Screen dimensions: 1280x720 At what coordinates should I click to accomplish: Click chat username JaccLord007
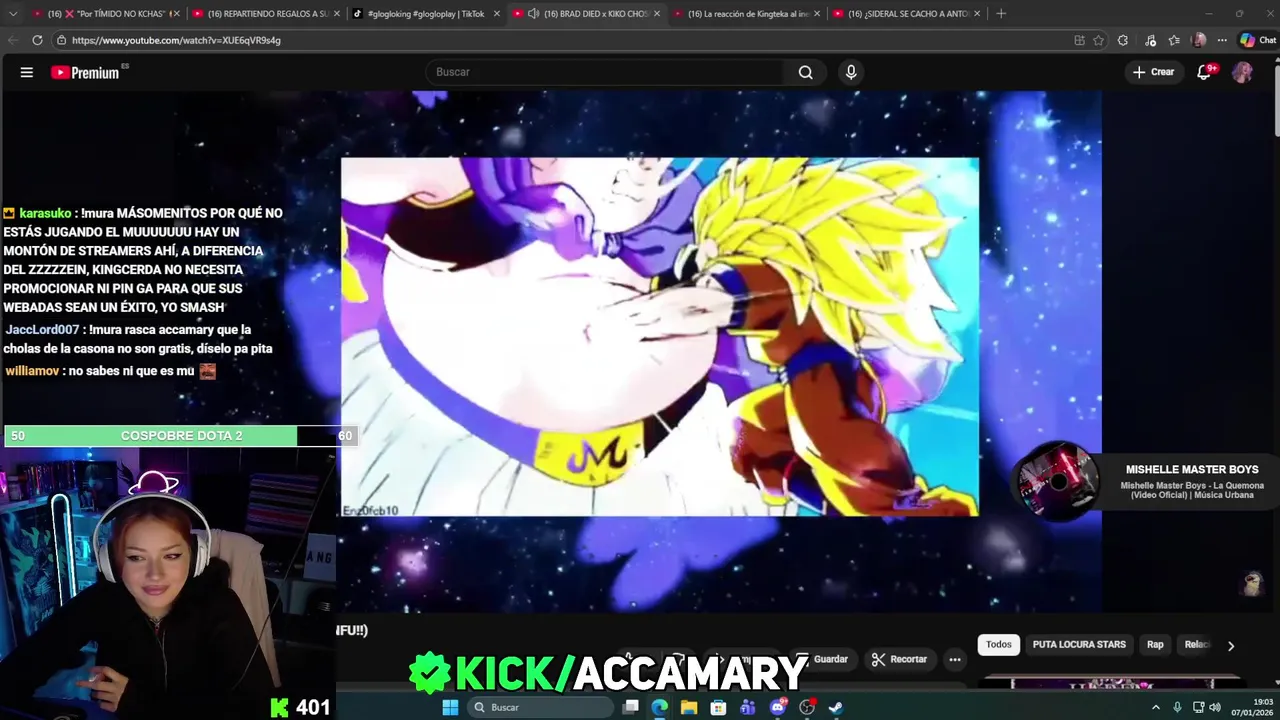42,330
